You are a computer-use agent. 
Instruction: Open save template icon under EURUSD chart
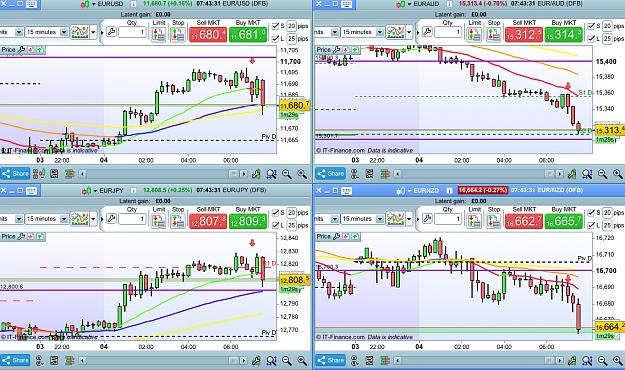(x=54, y=174)
